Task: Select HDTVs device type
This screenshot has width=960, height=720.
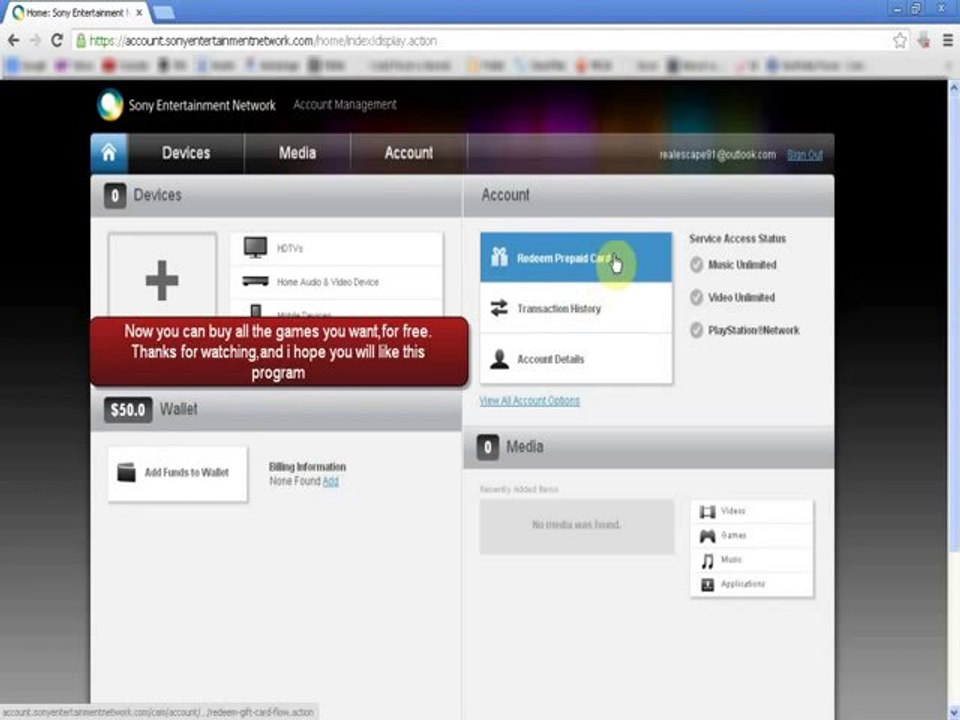Action: (x=337, y=249)
